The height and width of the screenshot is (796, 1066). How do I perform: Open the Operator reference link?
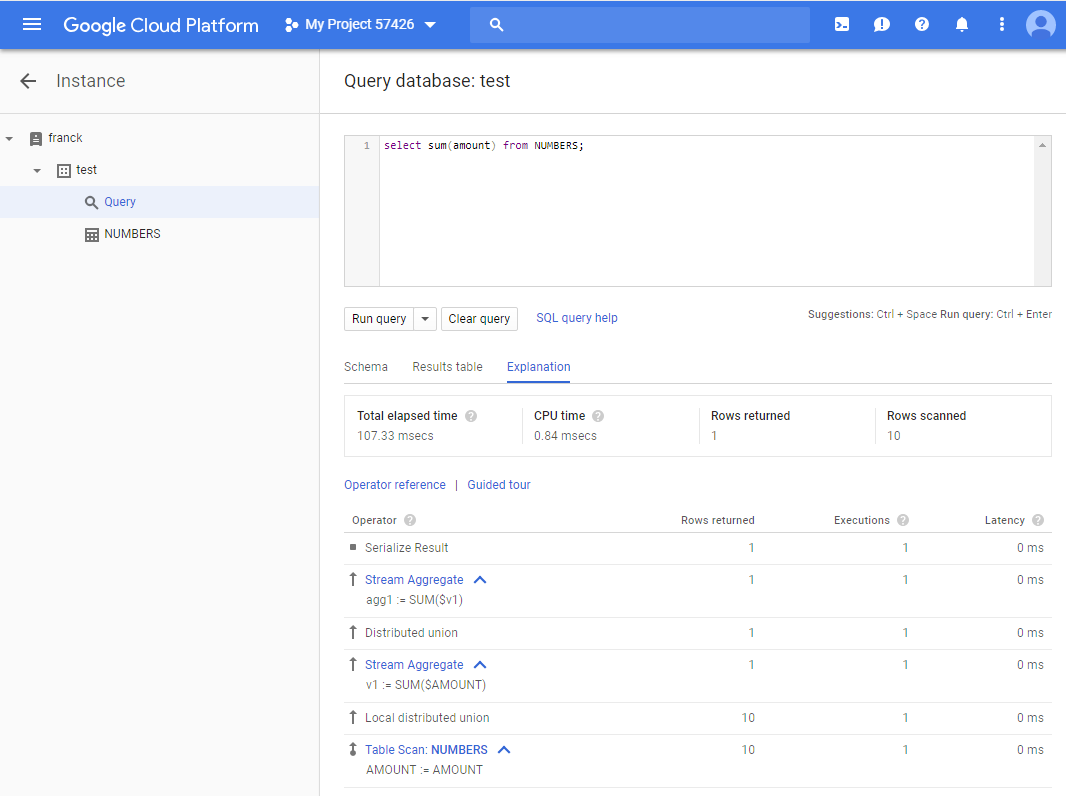click(395, 485)
